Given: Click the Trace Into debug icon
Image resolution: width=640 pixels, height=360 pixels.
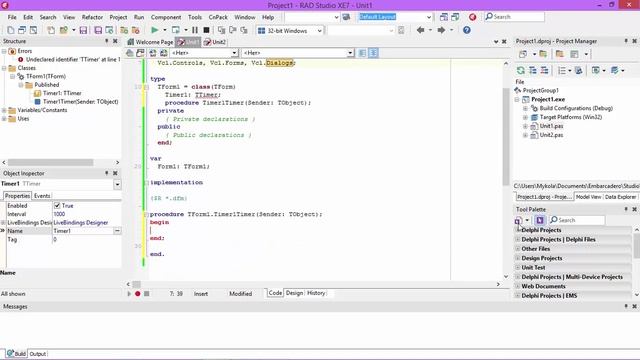Looking at the screenshot, I should point(222,30).
